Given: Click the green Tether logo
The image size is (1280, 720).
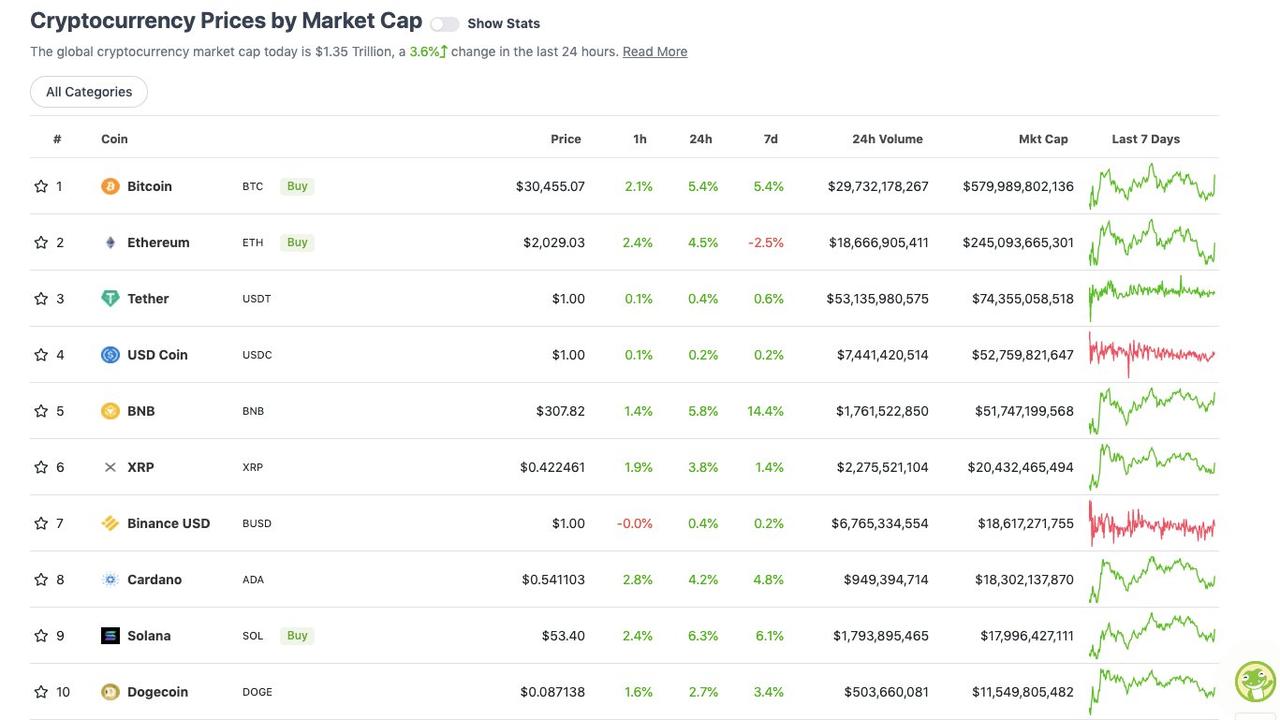Looking at the screenshot, I should coord(110,298).
